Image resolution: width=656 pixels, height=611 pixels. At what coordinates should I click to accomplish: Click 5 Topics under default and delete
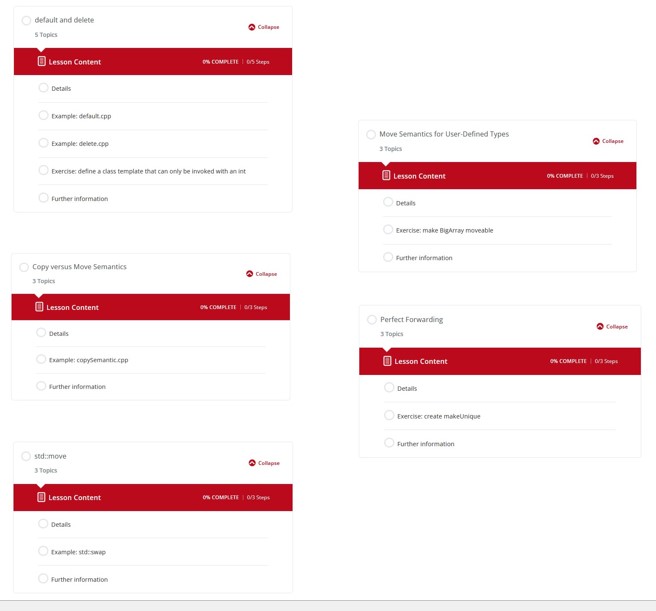click(x=46, y=35)
